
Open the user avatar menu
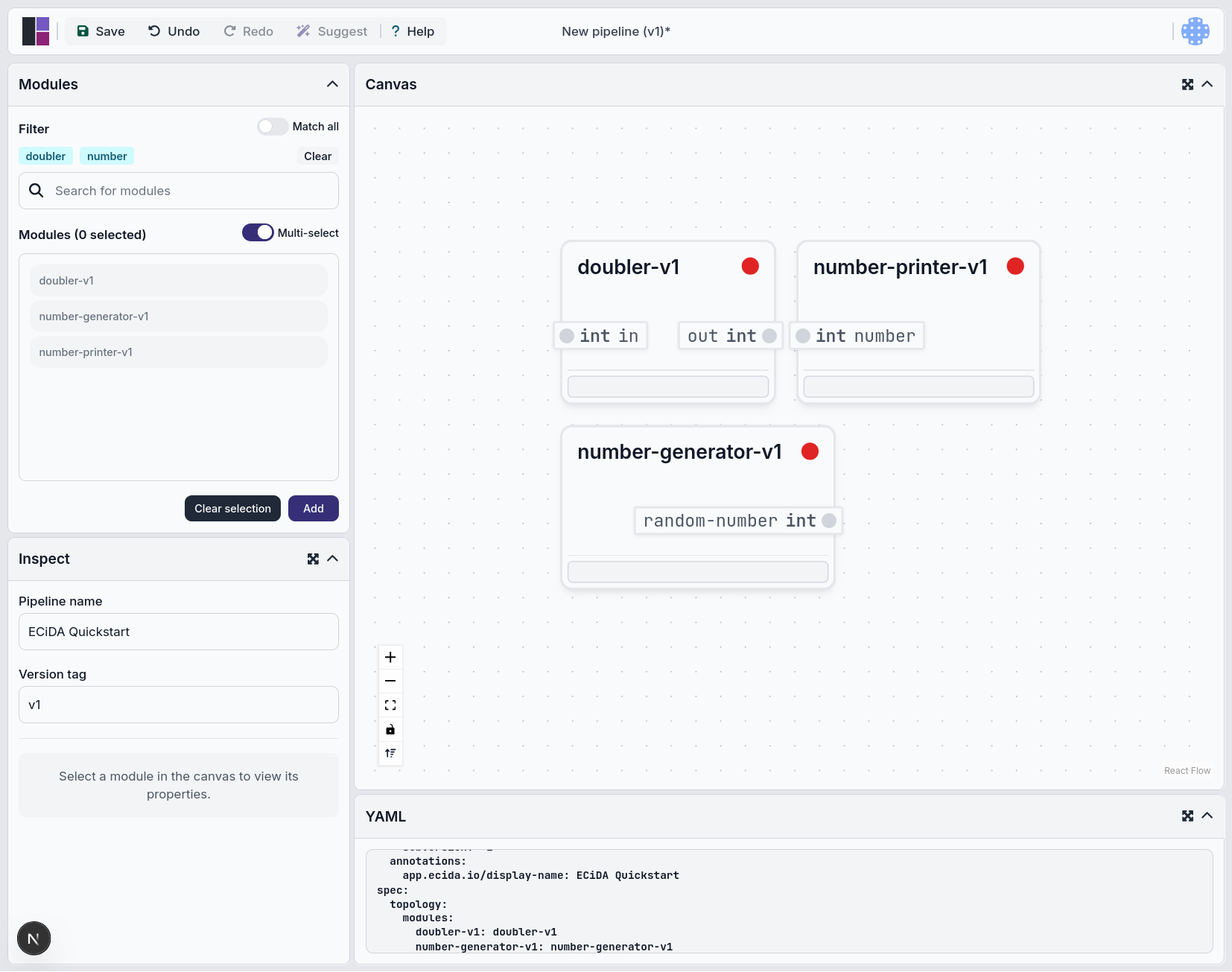(1196, 31)
